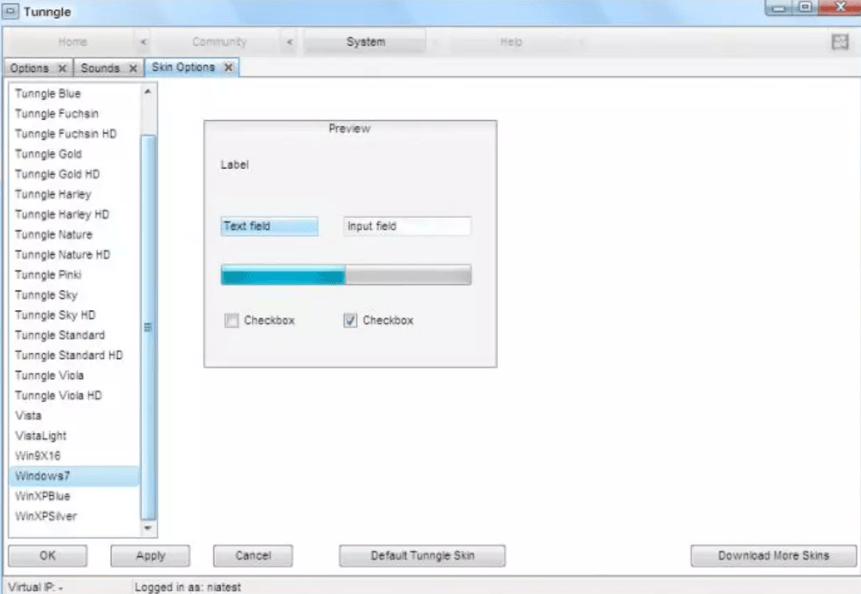This screenshot has height=594, width=861.
Task: Click the Cancel button
Action: click(253, 556)
